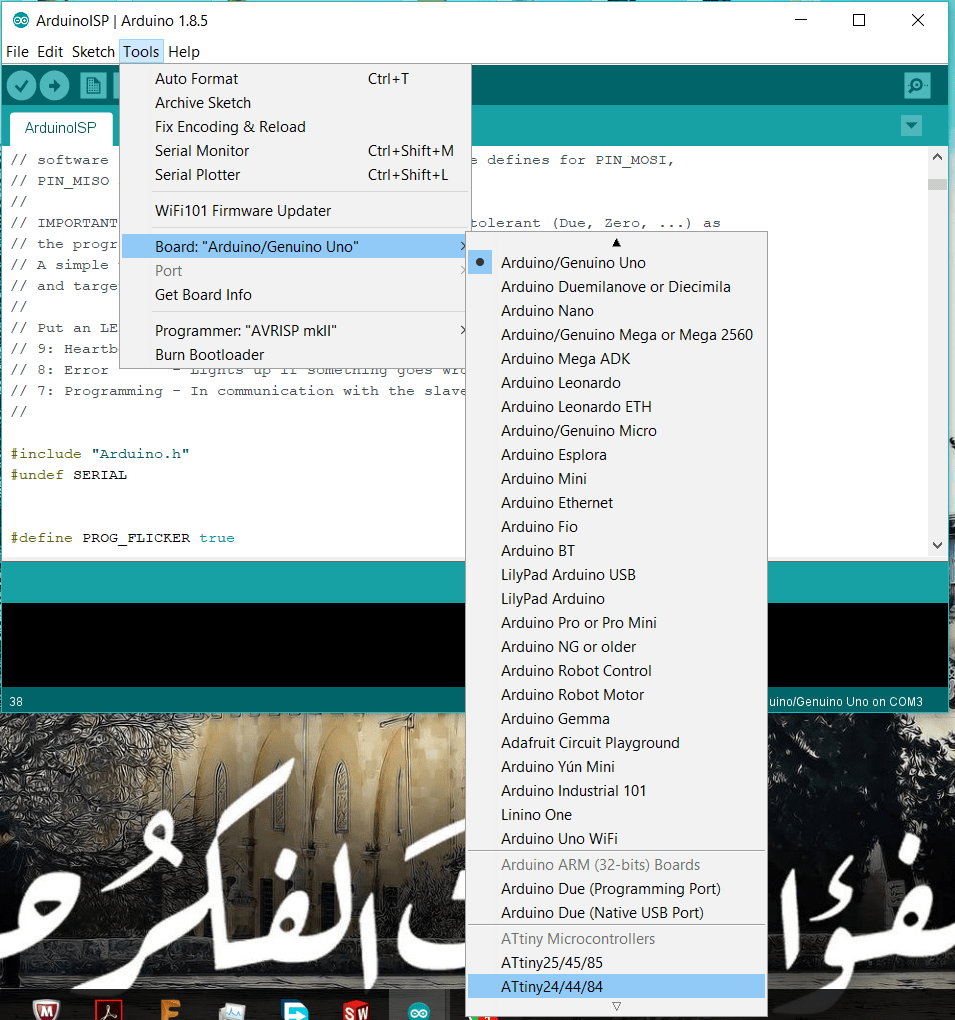Choose Archive Sketch menu entry

[295, 103]
